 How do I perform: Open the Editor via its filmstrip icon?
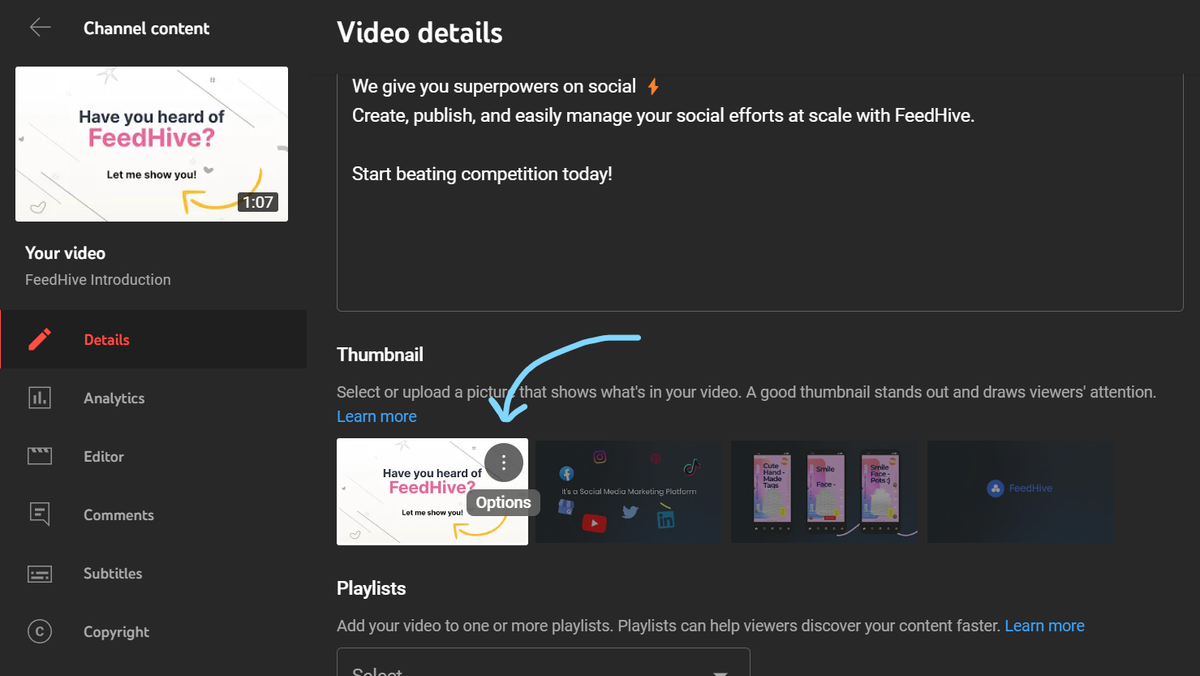pyautogui.click(x=40, y=456)
